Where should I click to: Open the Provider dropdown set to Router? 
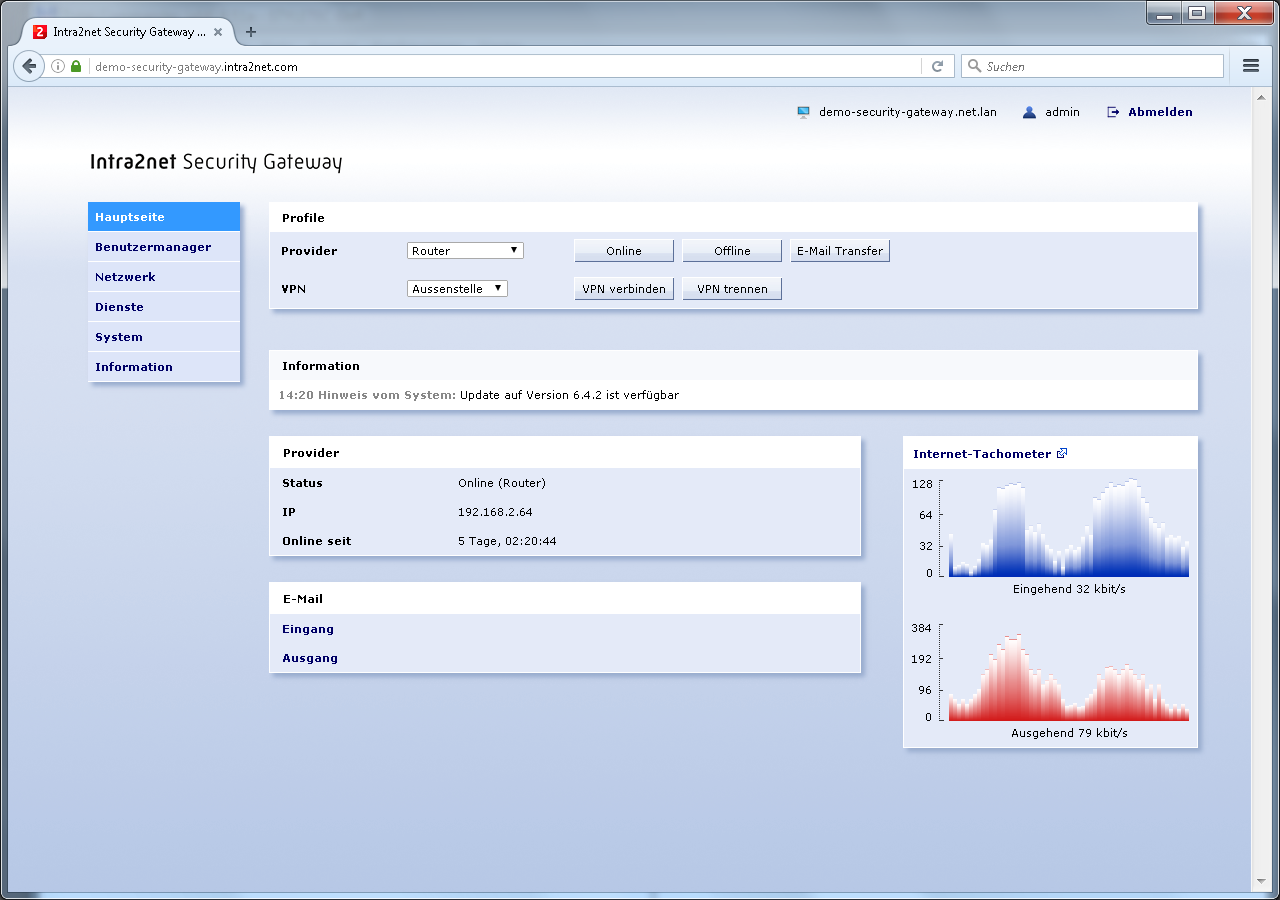(465, 251)
